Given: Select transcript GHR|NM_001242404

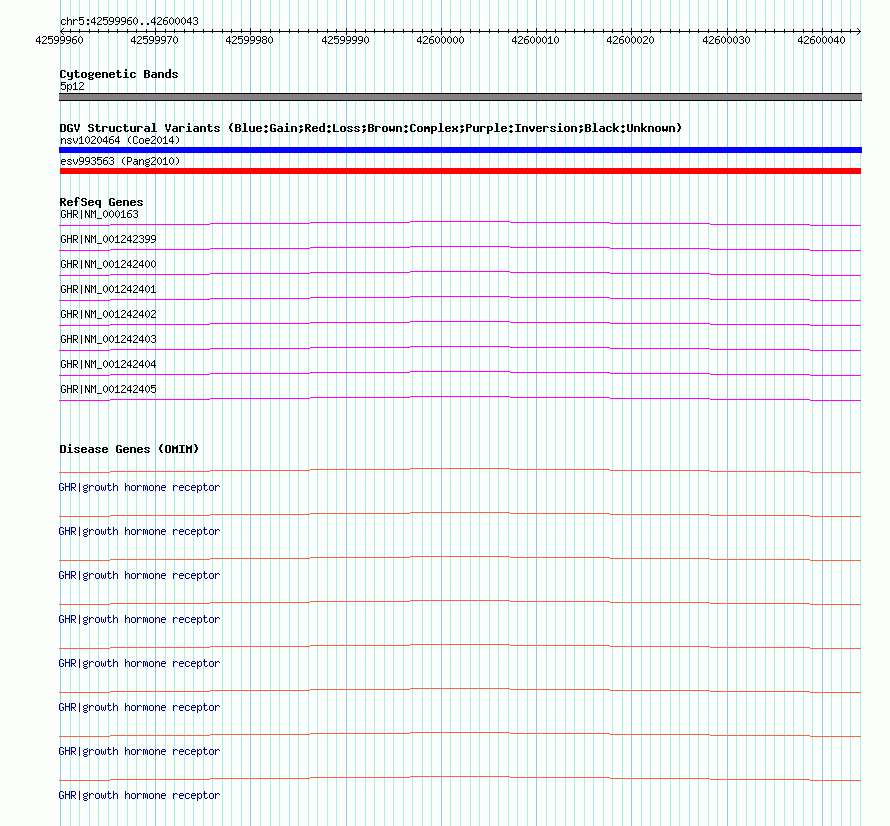Looking at the screenshot, I should tap(108, 364).
